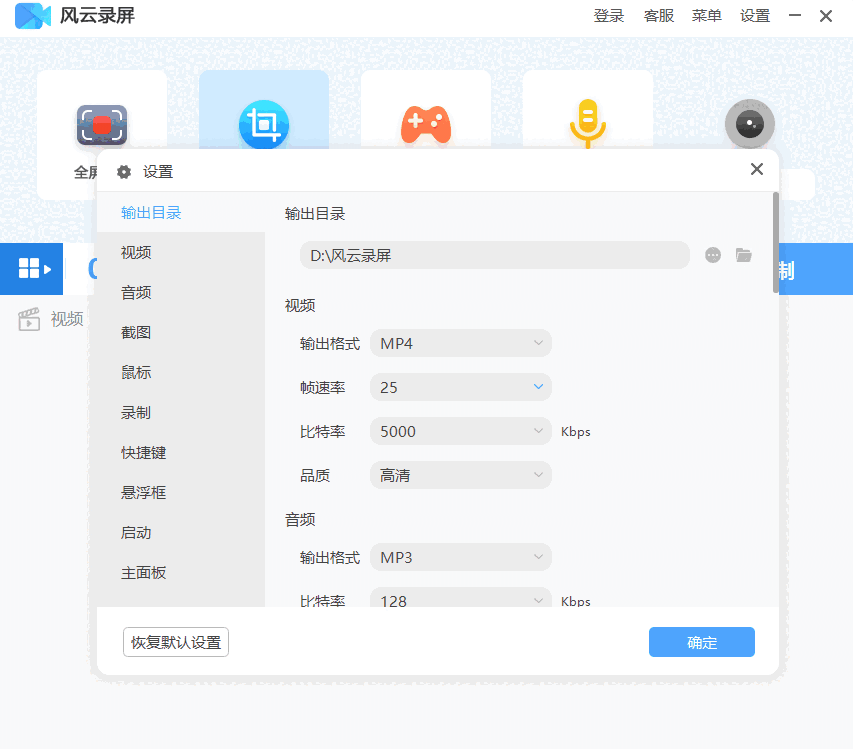Click the settings dialog vertical scrollbar
853x749 pixels.
(776, 243)
